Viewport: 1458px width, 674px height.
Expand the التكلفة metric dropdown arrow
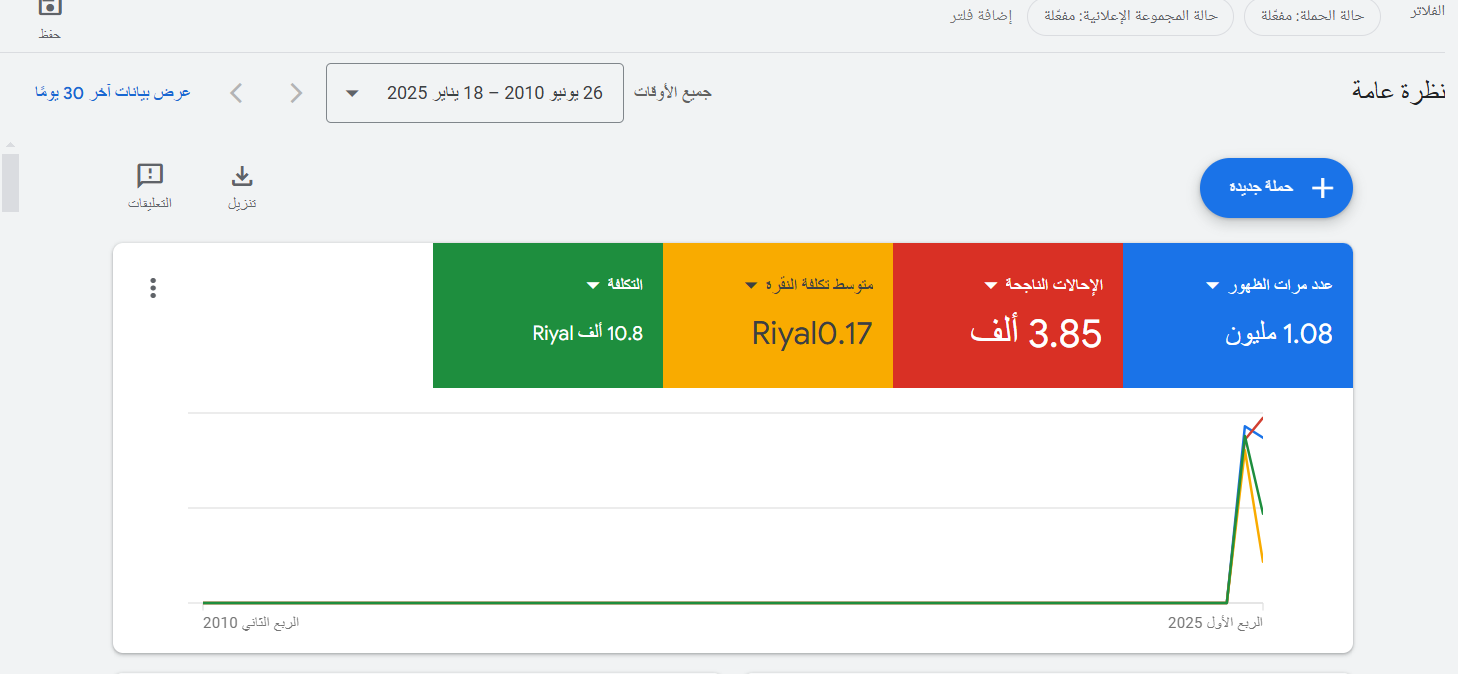[x=591, y=283]
